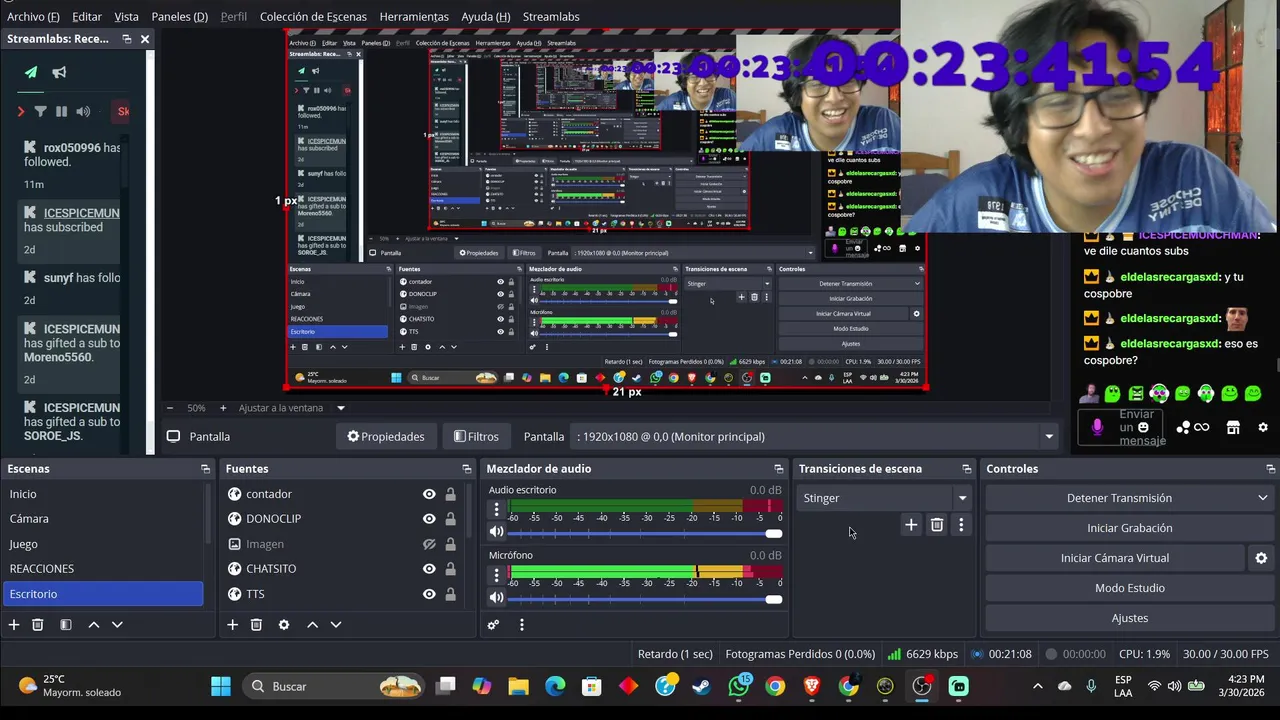Move selected source down in Fuentes
1280x720 pixels.
pos(336,625)
